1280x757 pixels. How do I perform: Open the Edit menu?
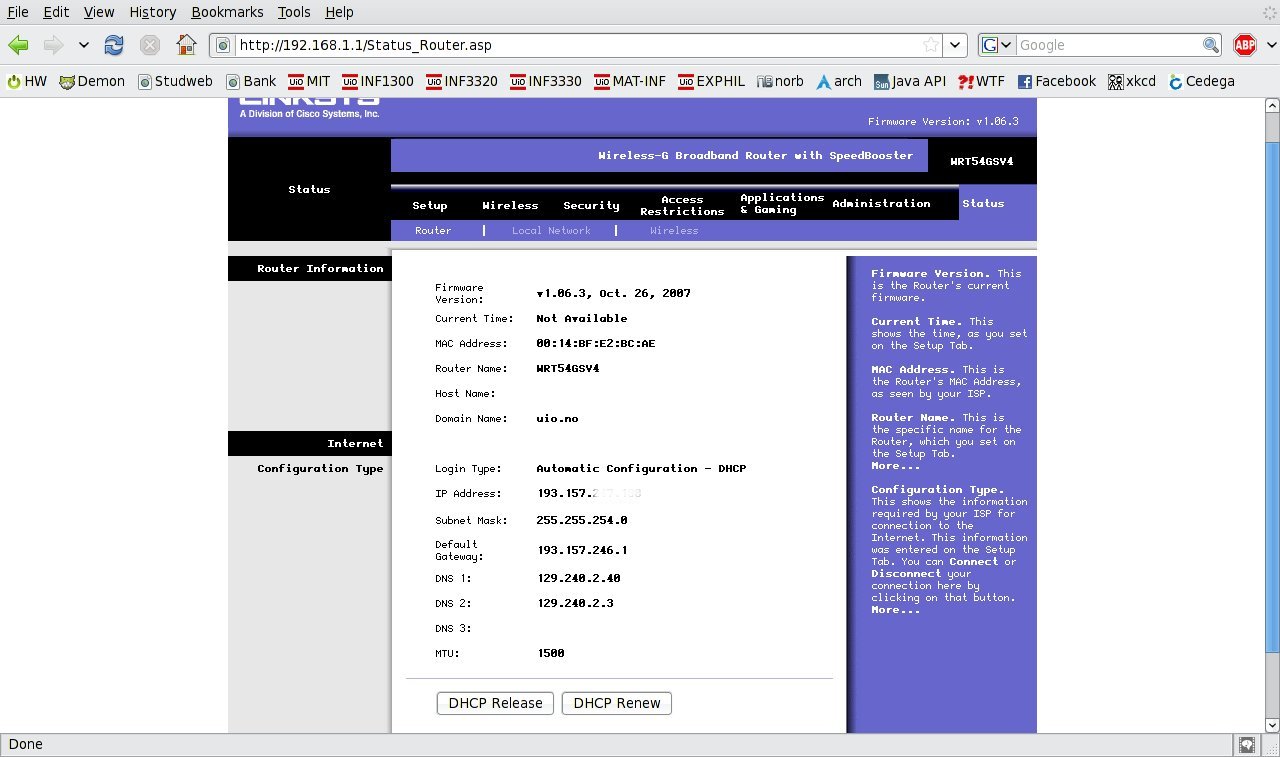[56, 12]
